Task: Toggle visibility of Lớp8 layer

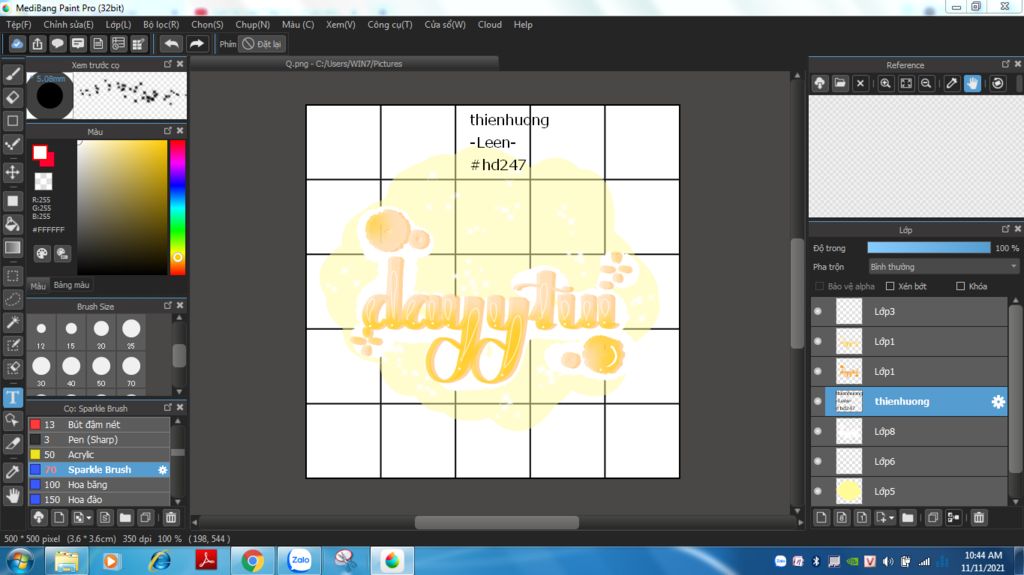Action: (x=818, y=431)
